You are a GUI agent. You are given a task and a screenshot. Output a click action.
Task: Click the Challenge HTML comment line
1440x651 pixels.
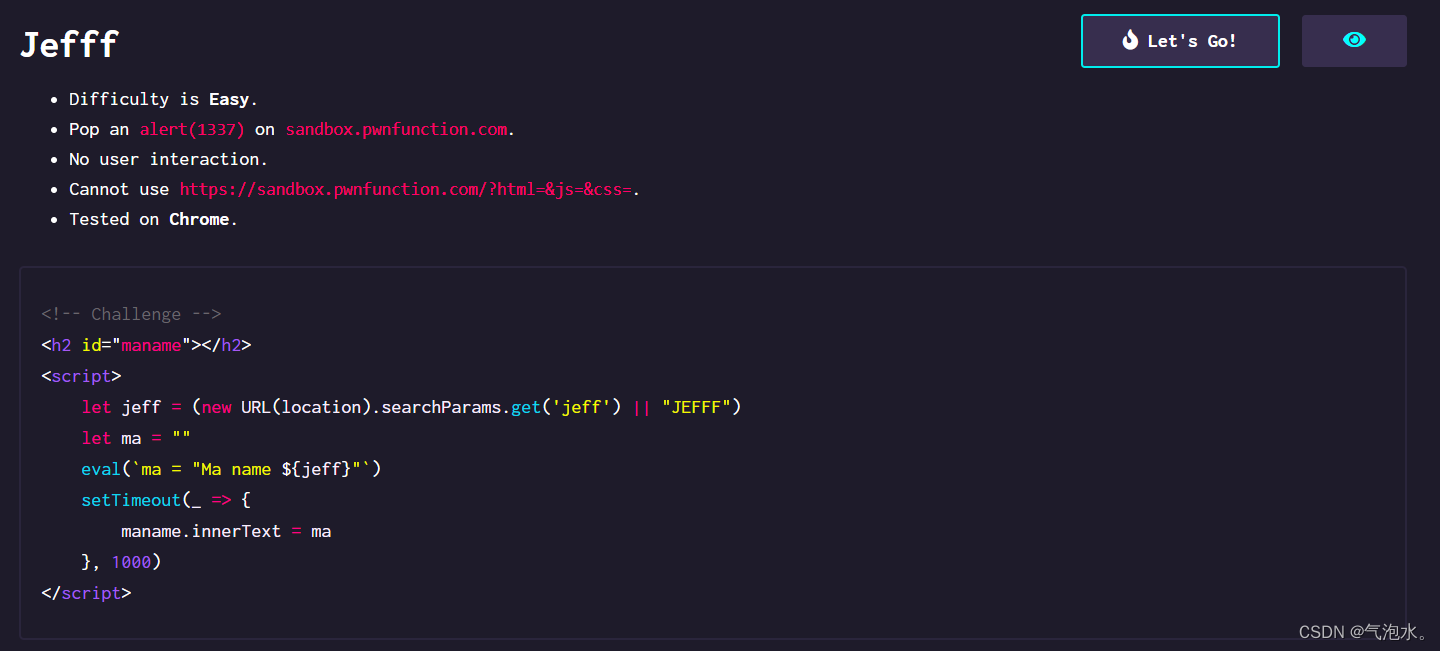pos(131,314)
